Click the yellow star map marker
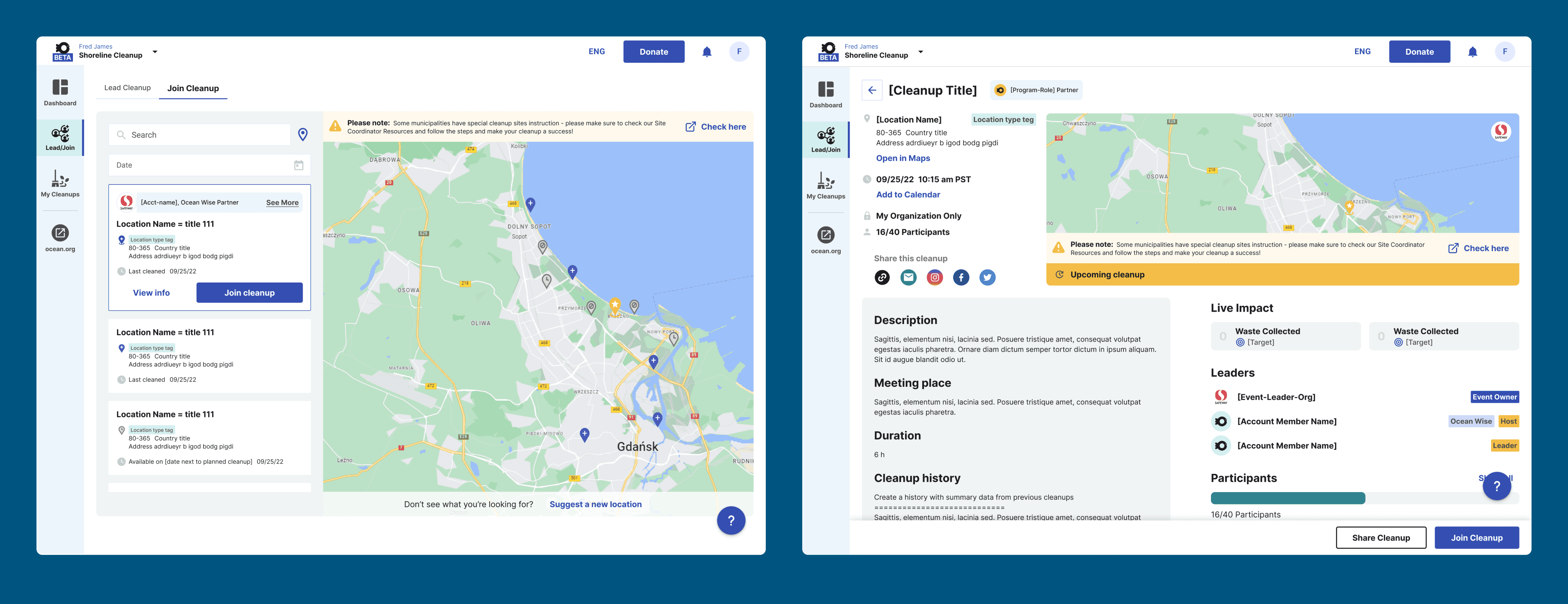 (615, 304)
